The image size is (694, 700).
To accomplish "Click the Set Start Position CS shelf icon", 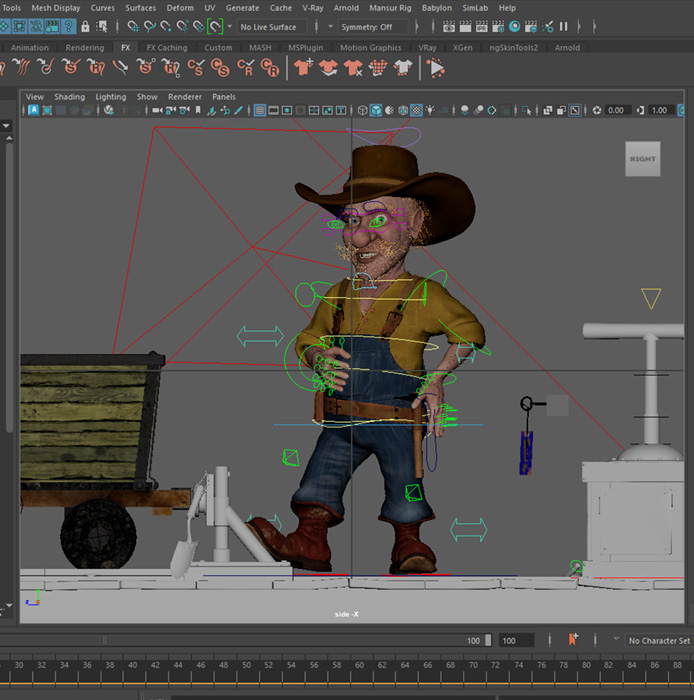I will point(220,68).
